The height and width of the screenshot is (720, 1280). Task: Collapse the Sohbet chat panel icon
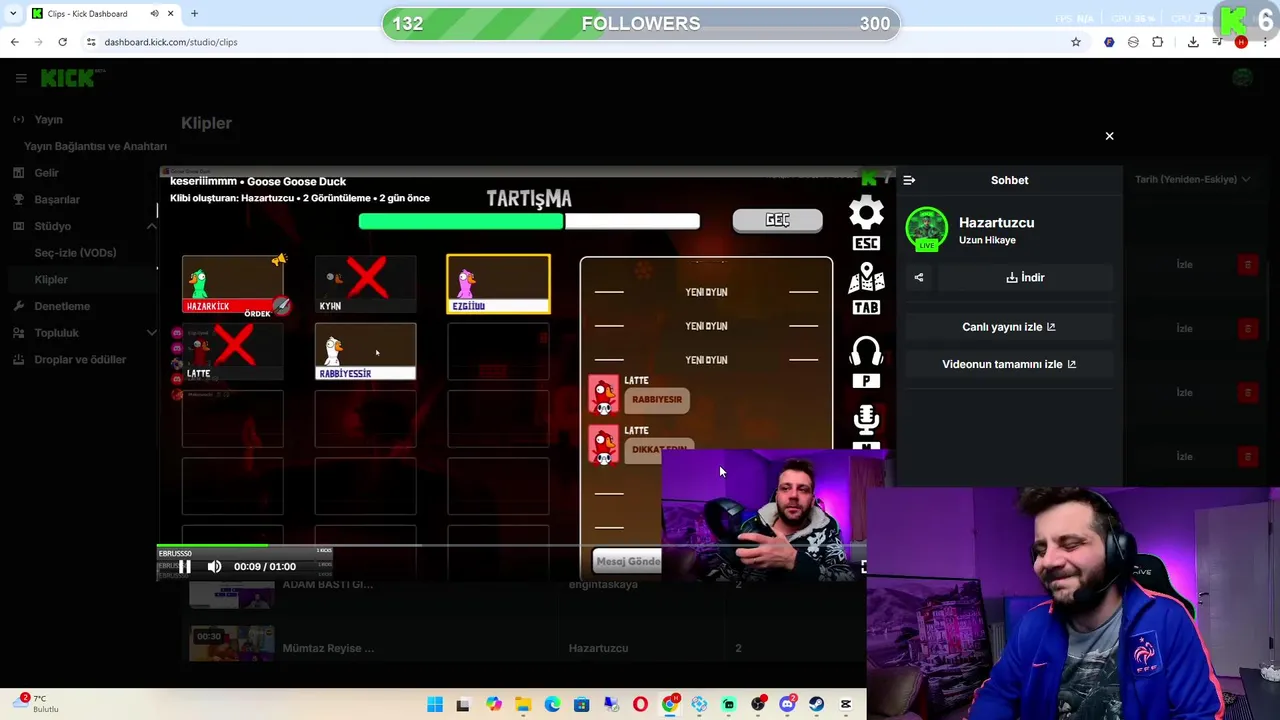(x=909, y=180)
